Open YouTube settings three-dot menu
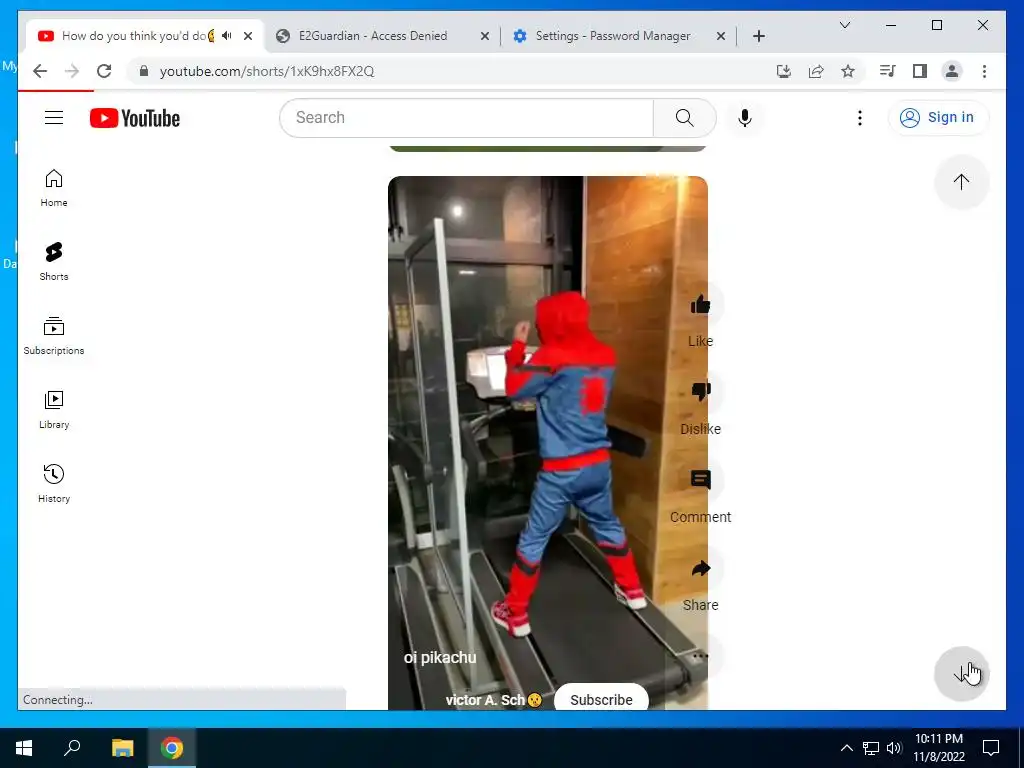The width and height of the screenshot is (1024, 768). tap(859, 118)
